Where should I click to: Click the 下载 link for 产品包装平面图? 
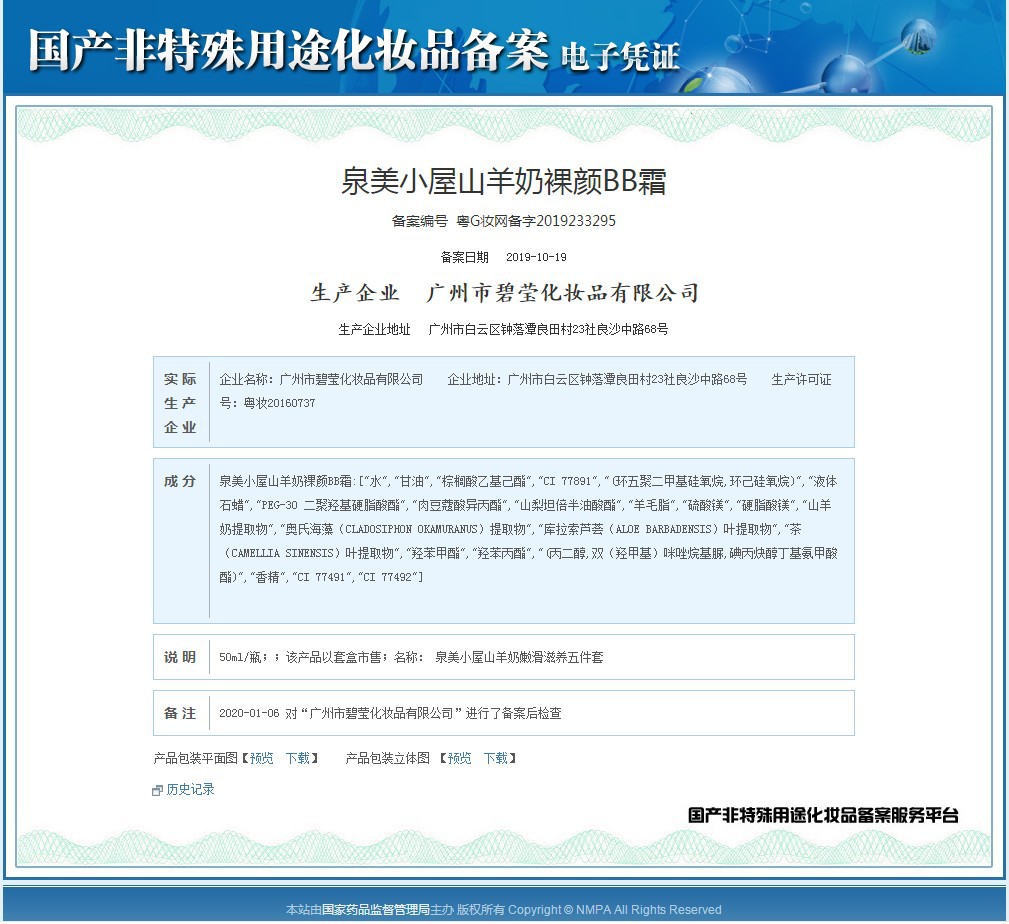[298, 758]
